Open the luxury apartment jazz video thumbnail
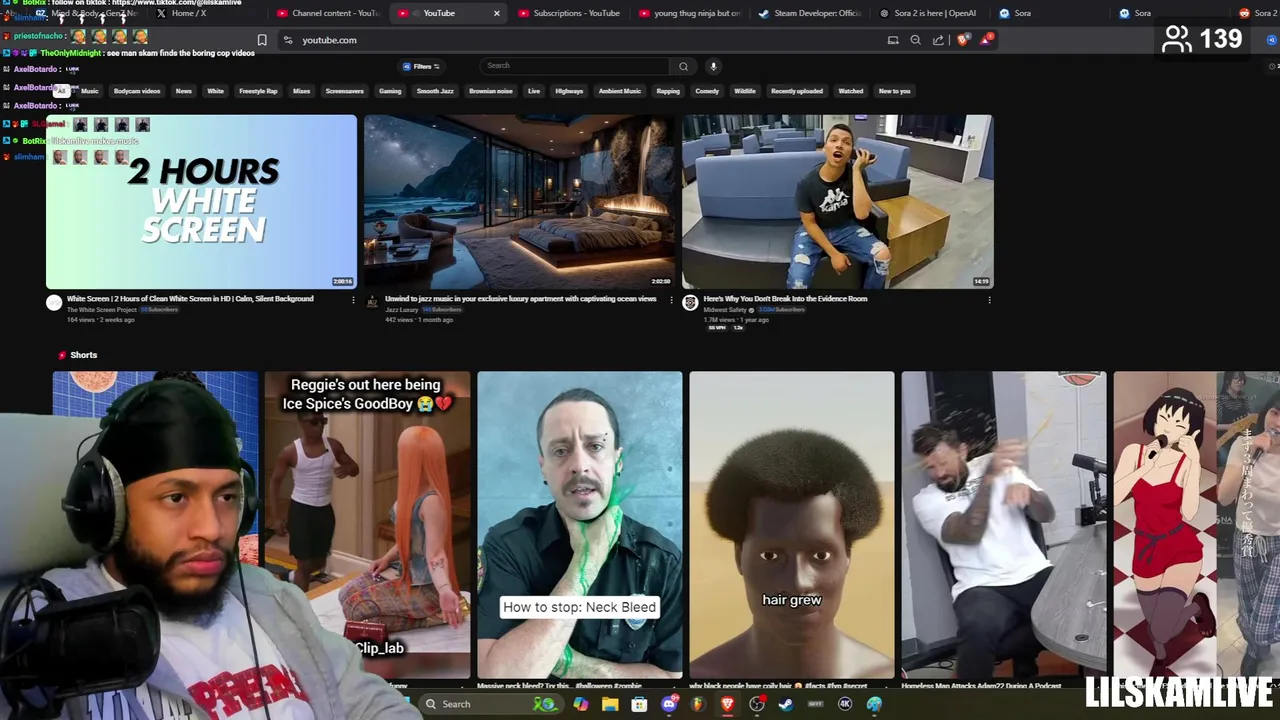This screenshot has height=720, width=1280. coord(519,202)
